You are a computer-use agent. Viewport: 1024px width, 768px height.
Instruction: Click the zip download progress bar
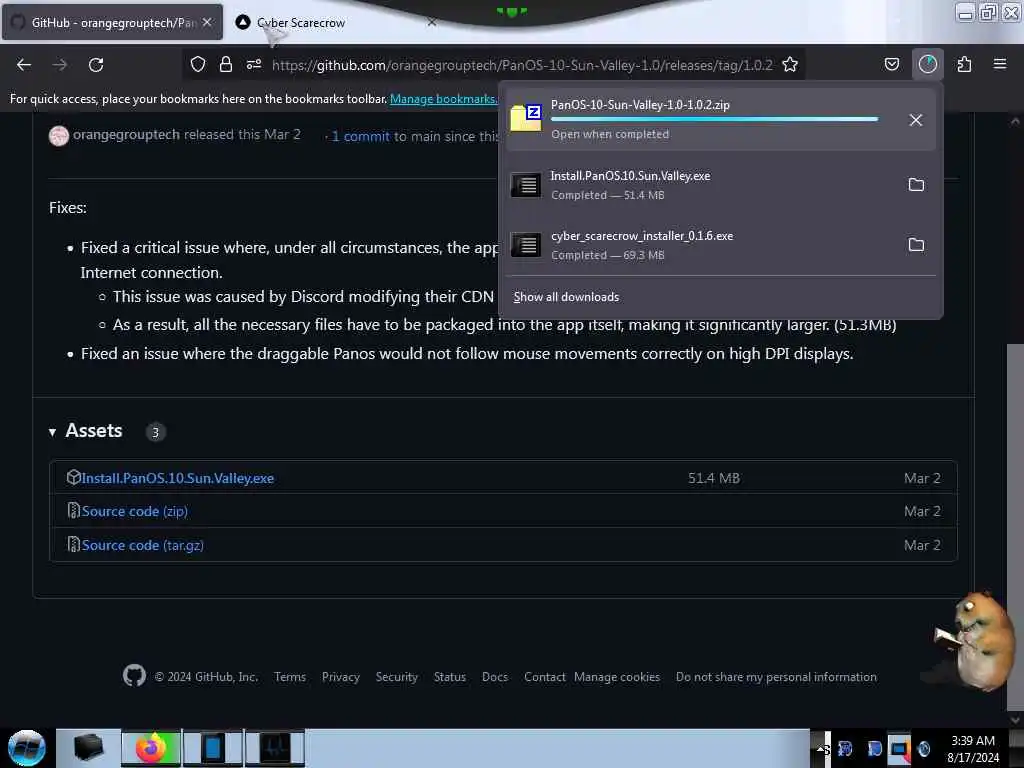pos(714,119)
